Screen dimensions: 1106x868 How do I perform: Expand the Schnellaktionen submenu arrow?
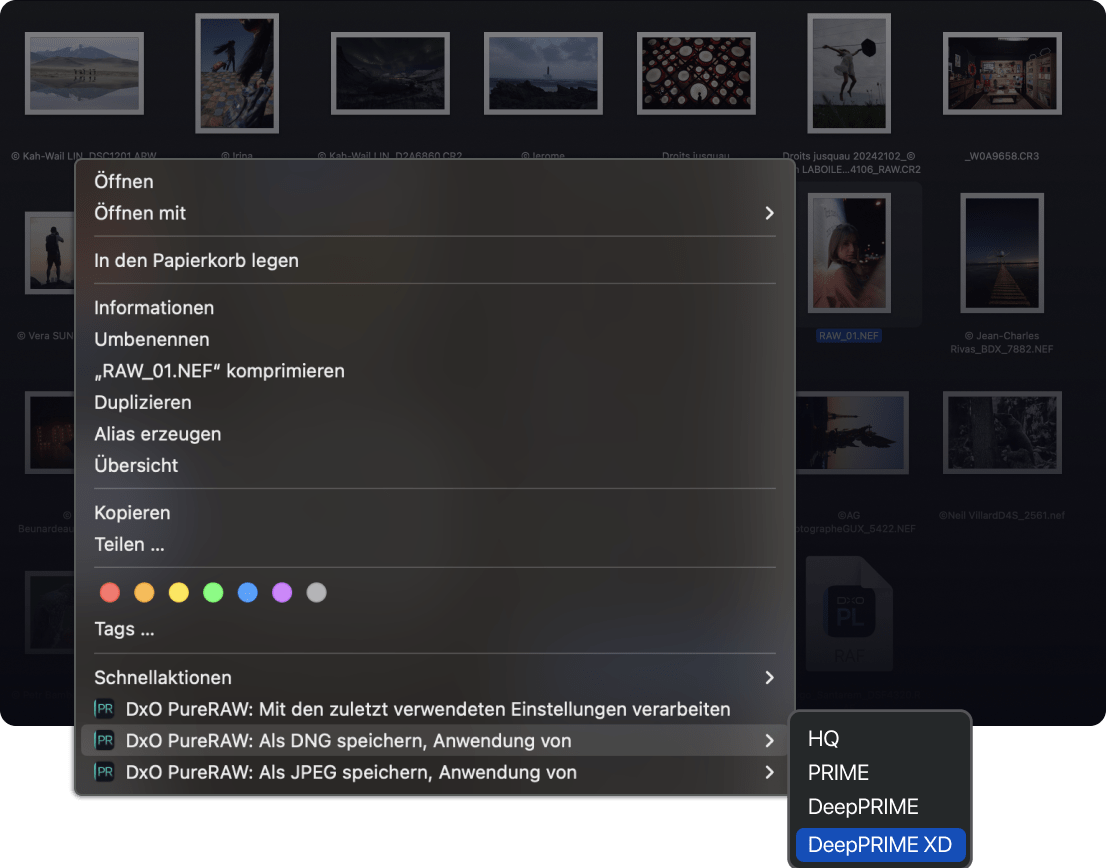(x=770, y=678)
